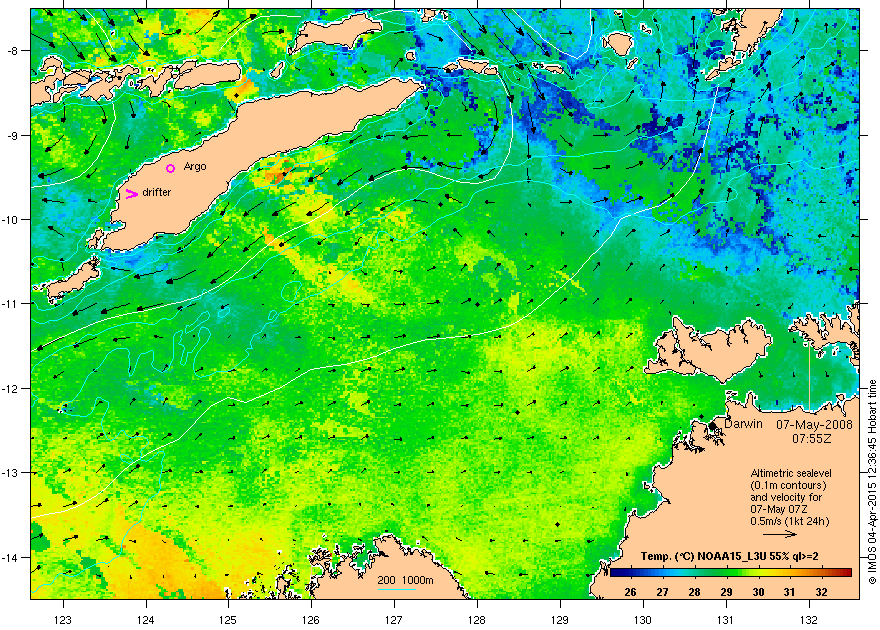Viewport: 880px width, 630px height.
Task: Click the 07:55Z time stamp
Action: [811, 439]
